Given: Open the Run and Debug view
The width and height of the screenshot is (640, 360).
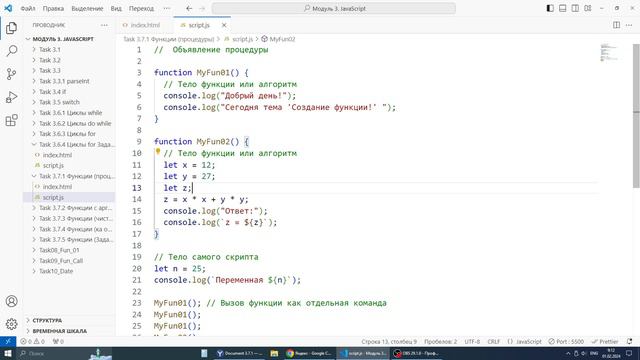Looking at the screenshot, I should pos(11,97).
